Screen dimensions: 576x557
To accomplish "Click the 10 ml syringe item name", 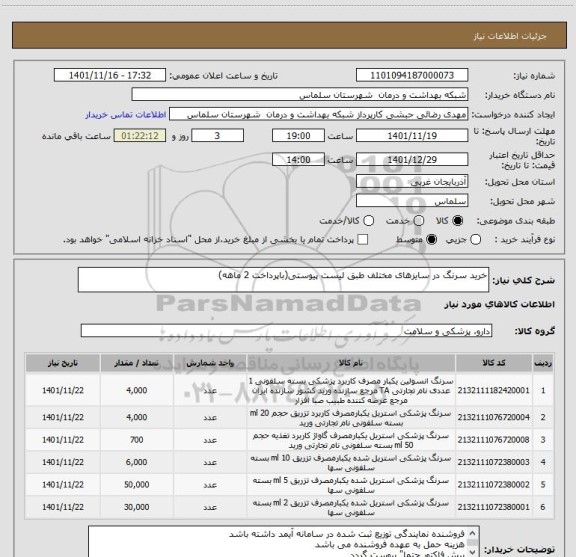I will tap(351, 463).
